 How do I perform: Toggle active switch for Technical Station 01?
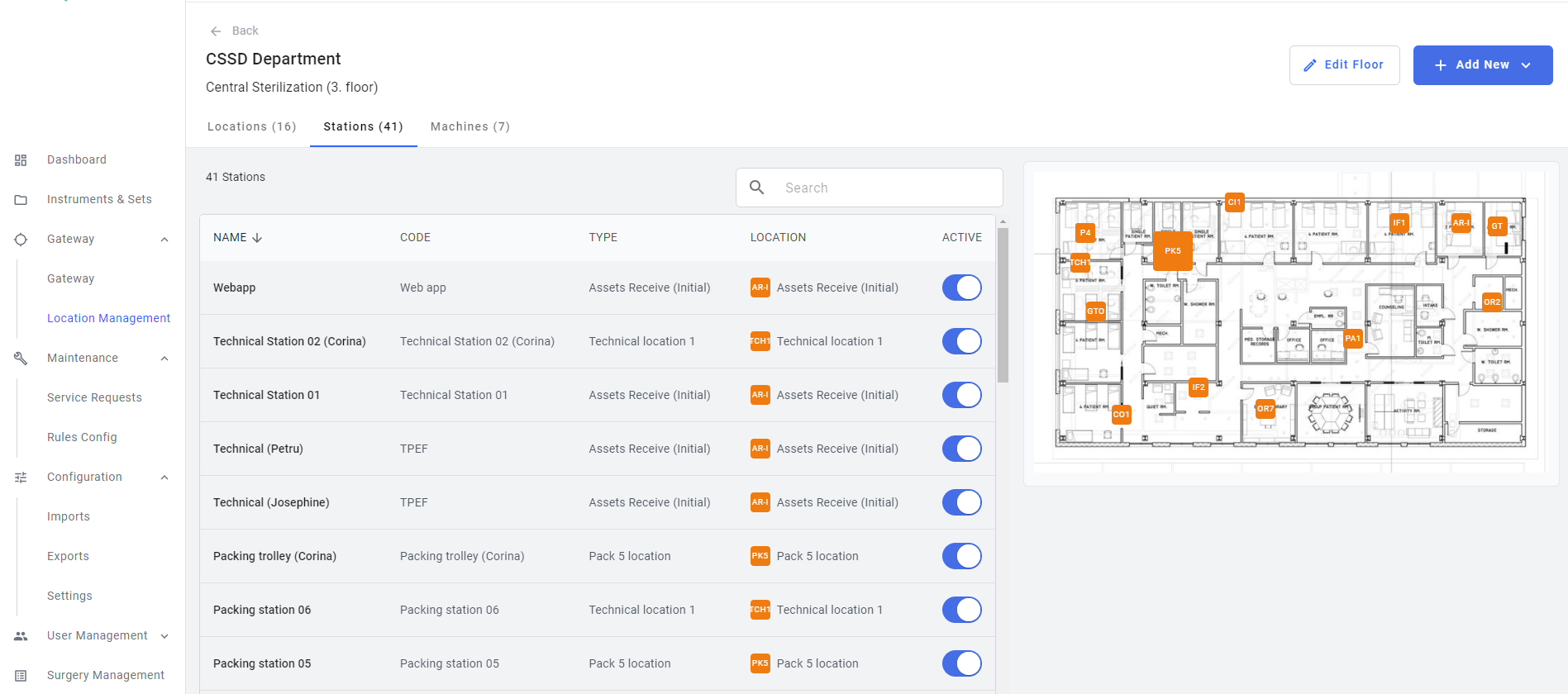point(962,395)
